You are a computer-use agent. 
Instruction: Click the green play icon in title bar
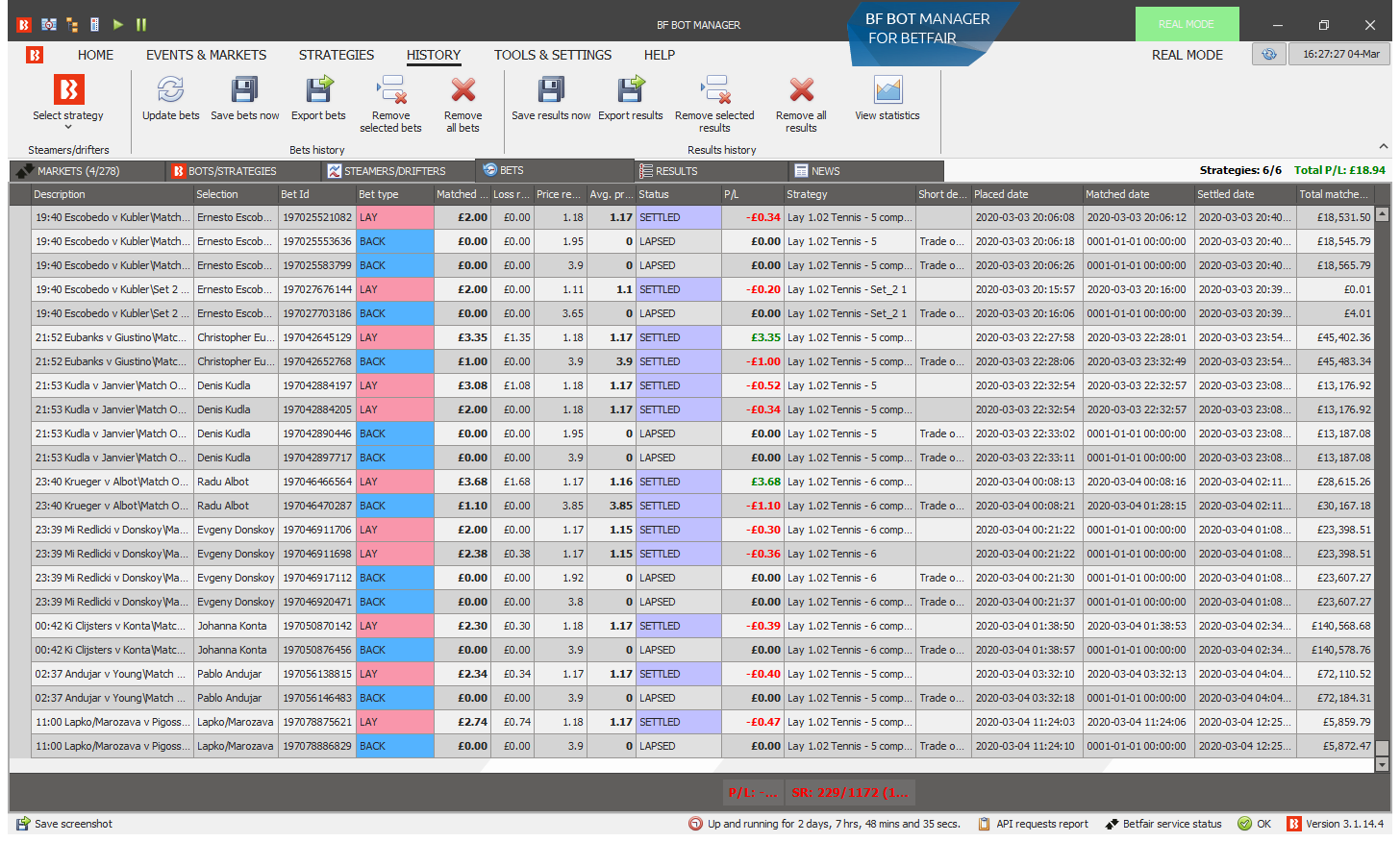pyautogui.click(x=117, y=24)
